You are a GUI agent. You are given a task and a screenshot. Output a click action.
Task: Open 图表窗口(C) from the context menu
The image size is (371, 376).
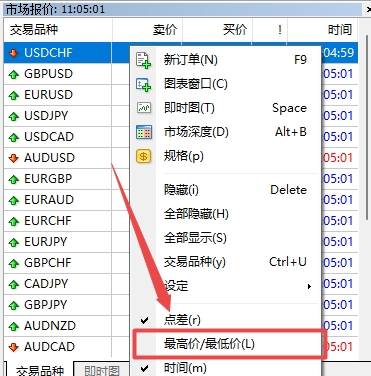(x=225, y=84)
